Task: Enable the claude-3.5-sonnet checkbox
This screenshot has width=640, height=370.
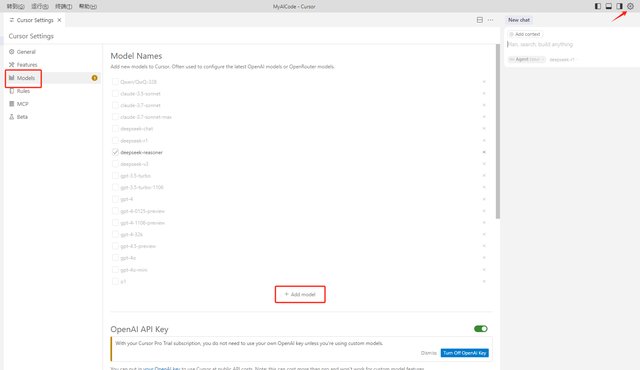Action: [x=115, y=93]
